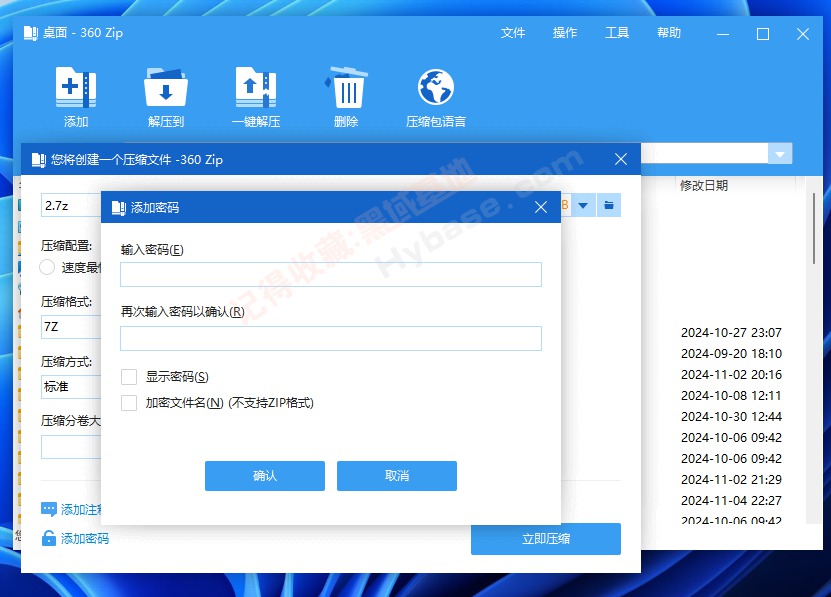Click the browse folder icon beside archive name
831x597 pixels.
[609, 205]
